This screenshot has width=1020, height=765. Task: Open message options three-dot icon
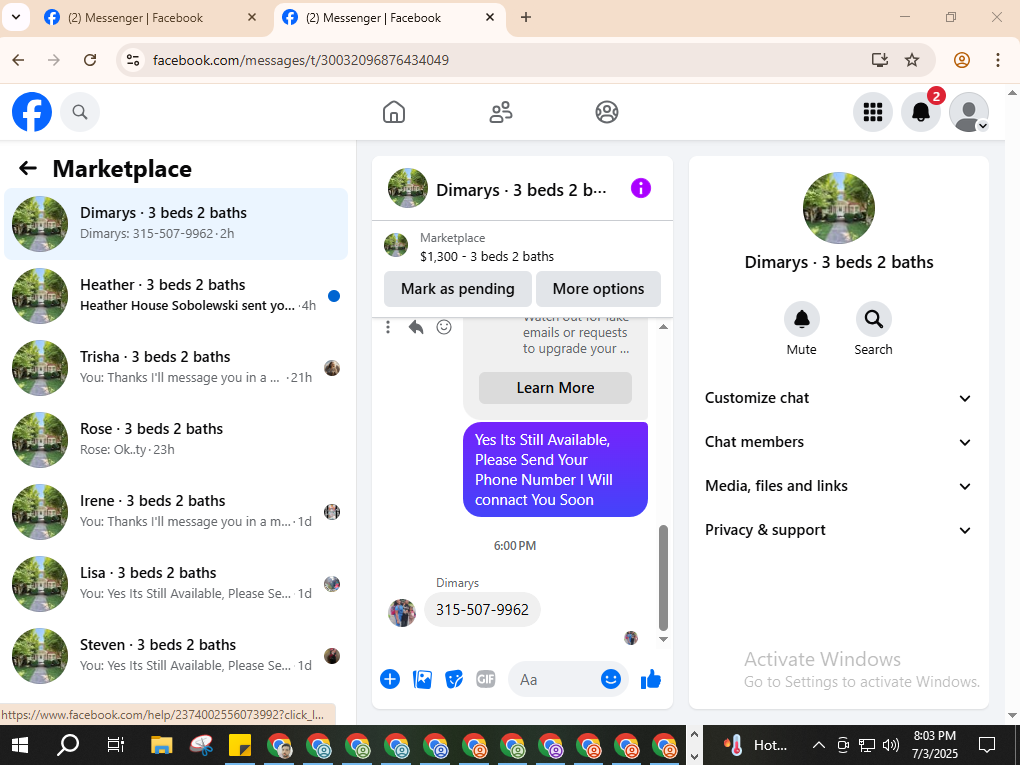click(x=388, y=327)
